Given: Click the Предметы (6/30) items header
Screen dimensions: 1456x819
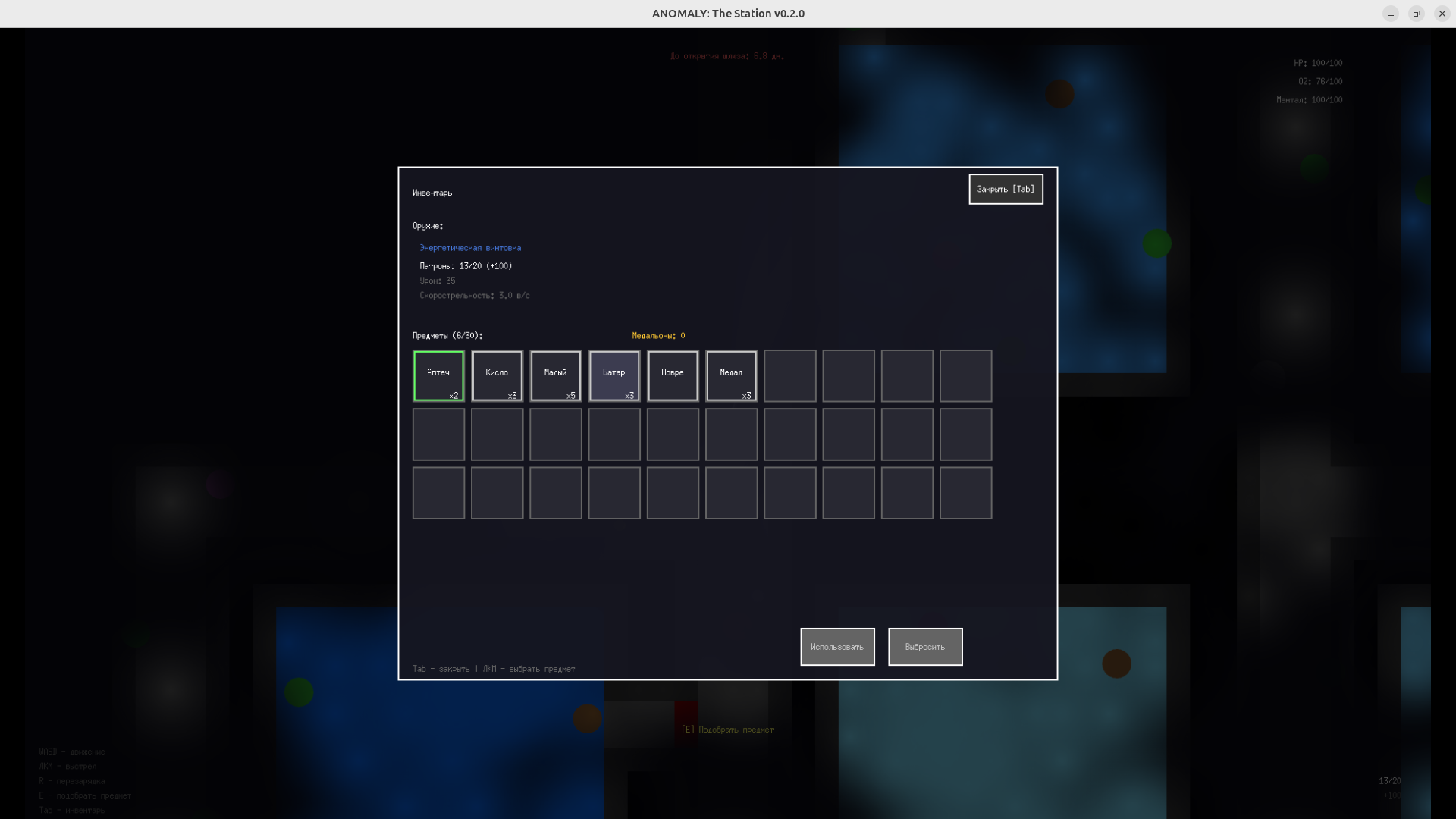Looking at the screenshot, I should coord(447,335).
